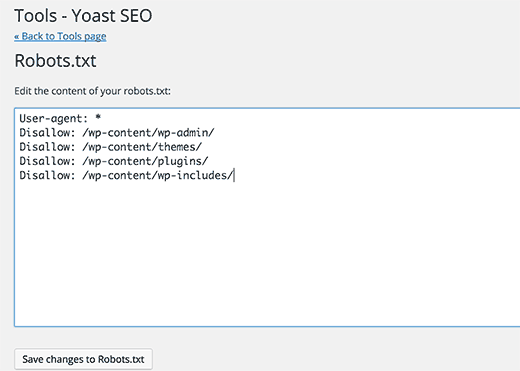The height and width of the screenshot is (371, 520).
Task: Click the 'Disallow: /wp-content/wp-admin/' line
Action: (x=117, y=133)
